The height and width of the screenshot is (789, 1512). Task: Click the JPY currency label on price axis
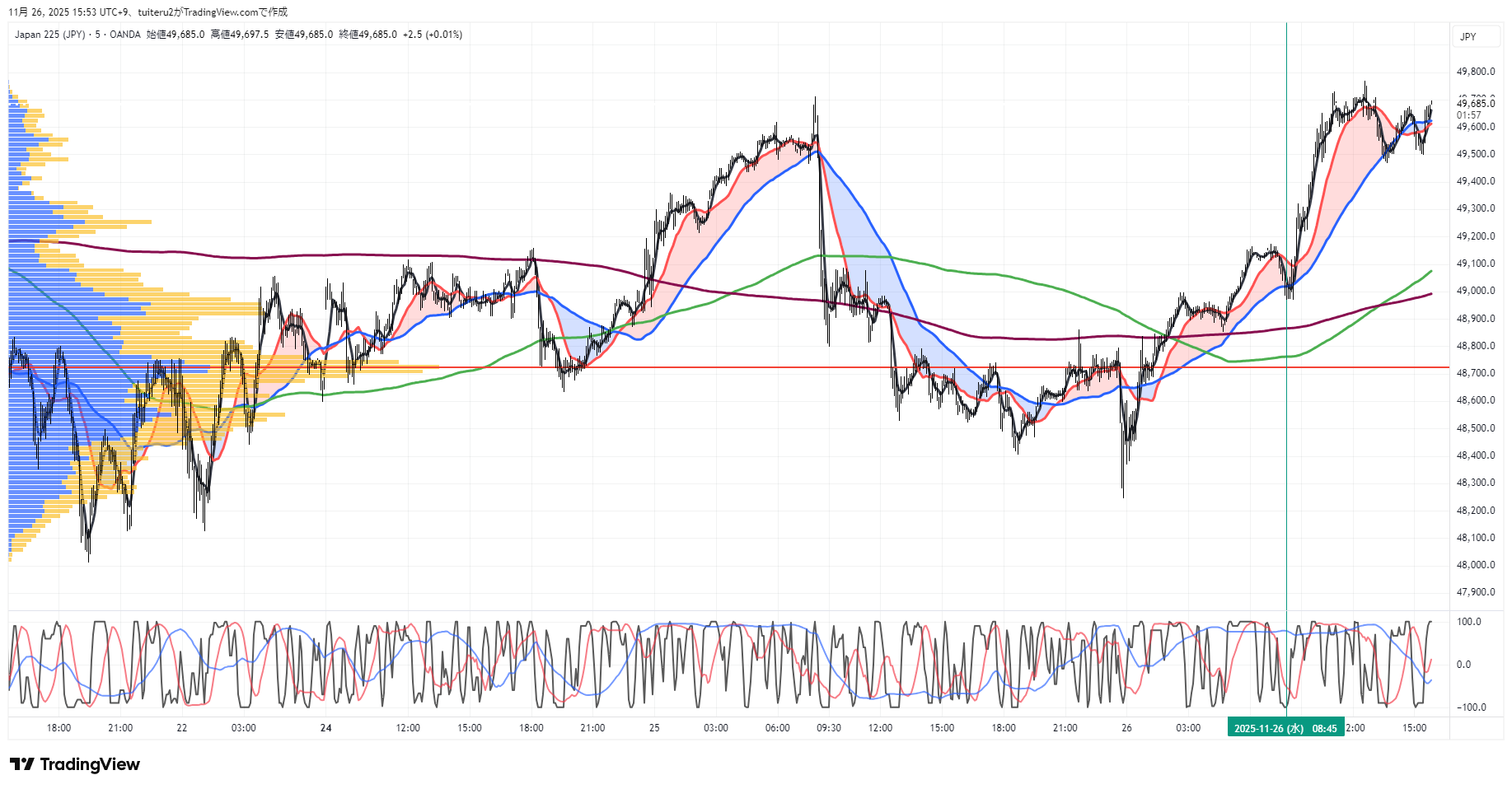click(x=1468, y=37)
